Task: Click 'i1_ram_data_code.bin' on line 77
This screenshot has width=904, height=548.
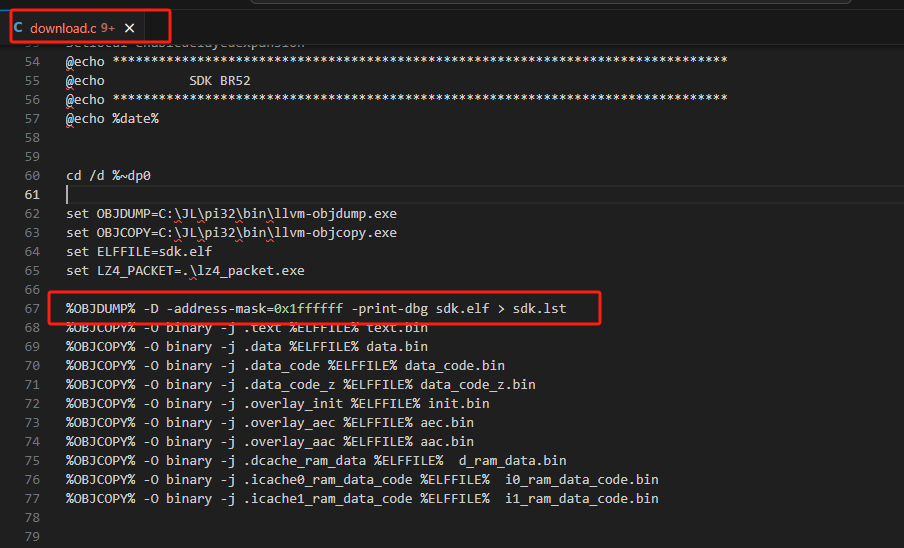Action: click(582, 499)
